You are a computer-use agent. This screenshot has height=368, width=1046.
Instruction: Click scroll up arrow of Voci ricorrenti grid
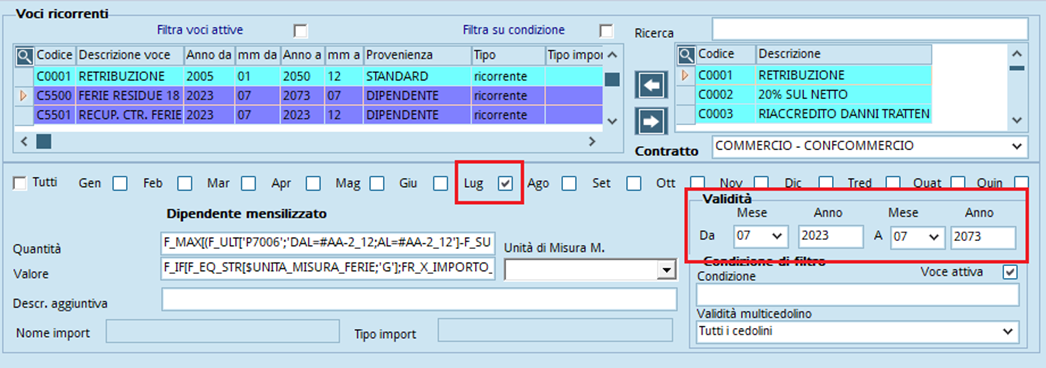tap(612, 55)
